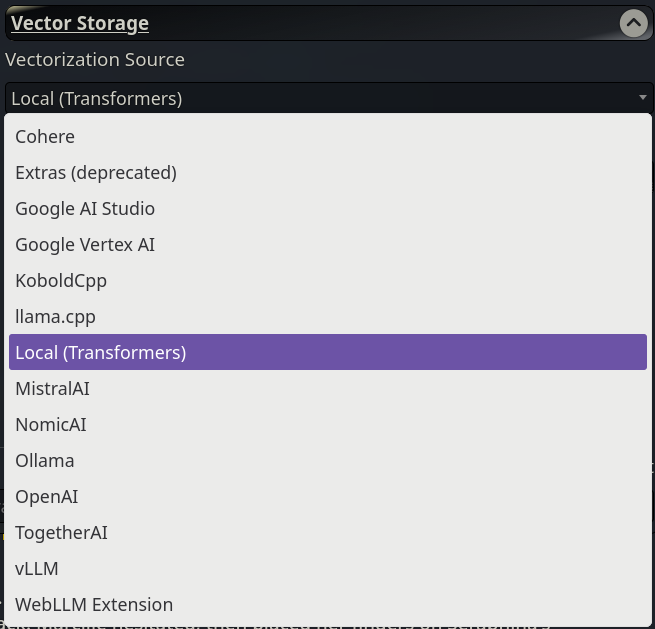Image resolution: width=655 pixels, height=629 pixels.
Task: Choose TogetherAI from the options
Action: (61, 533)
